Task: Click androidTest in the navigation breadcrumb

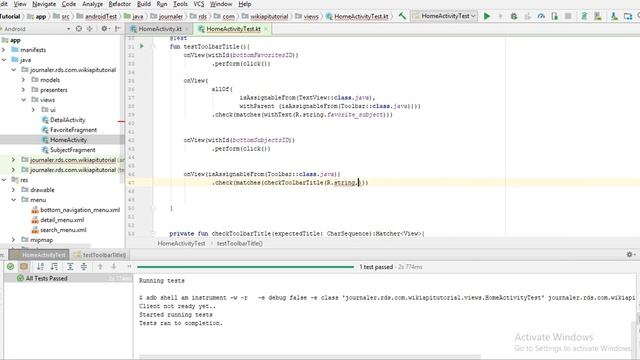Action: click(100, 16)
